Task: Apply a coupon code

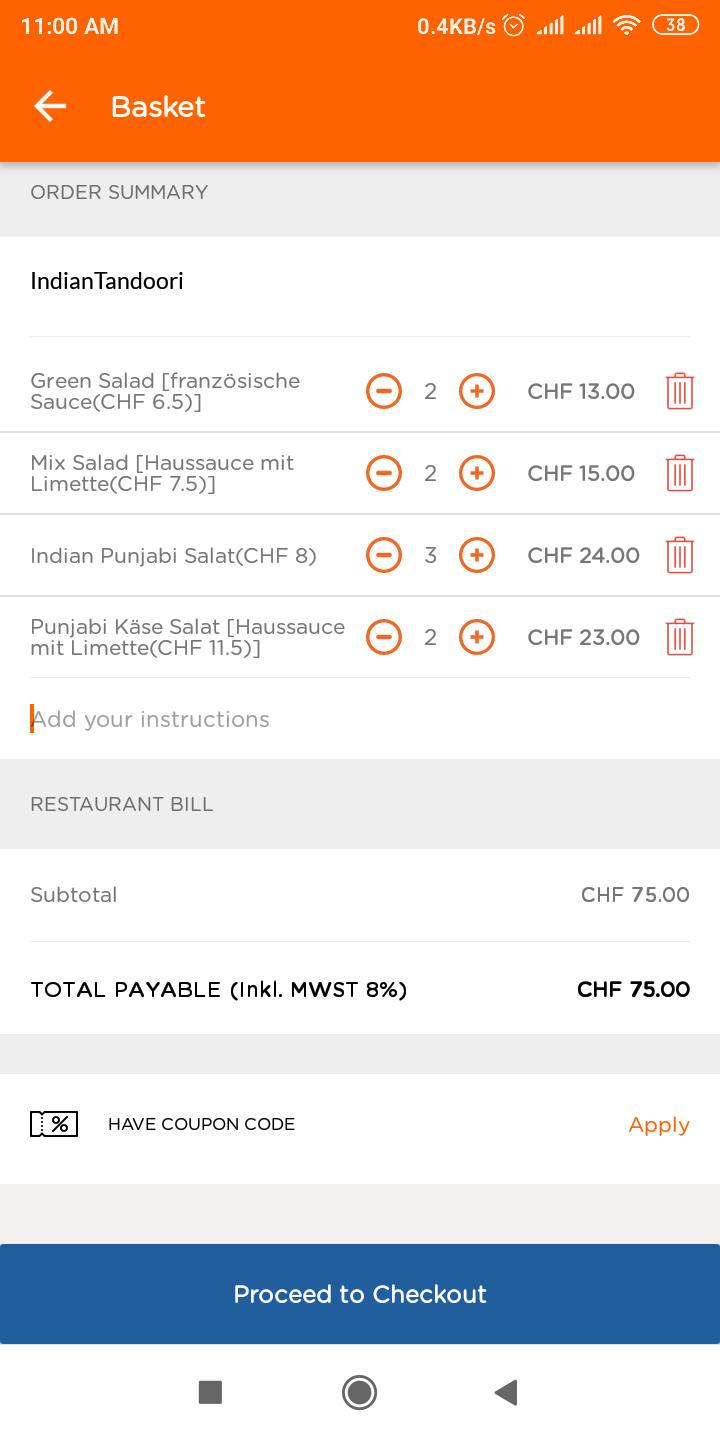Action: point(659,1125)
